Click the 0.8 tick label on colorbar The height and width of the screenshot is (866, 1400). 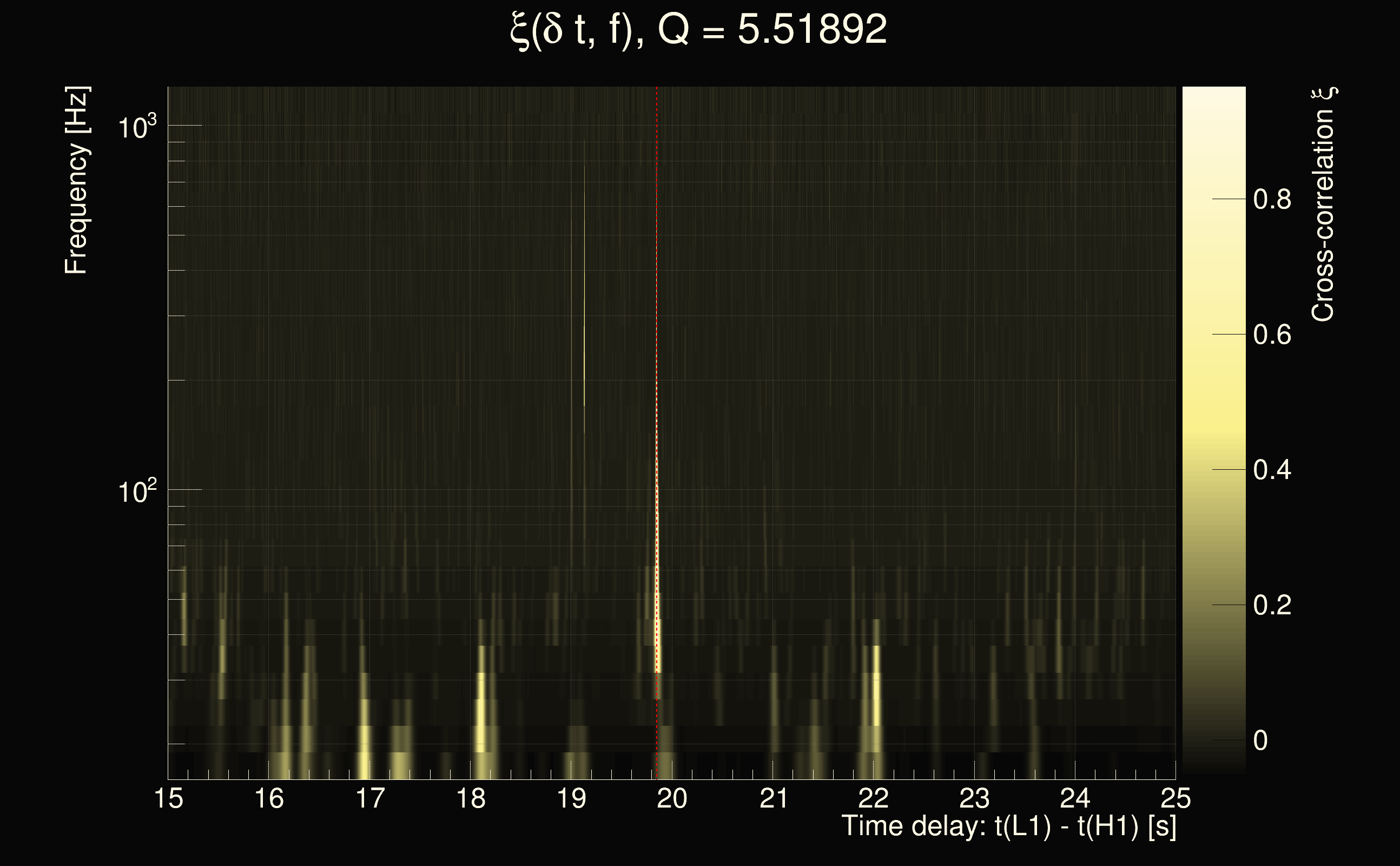(1272, 200)
